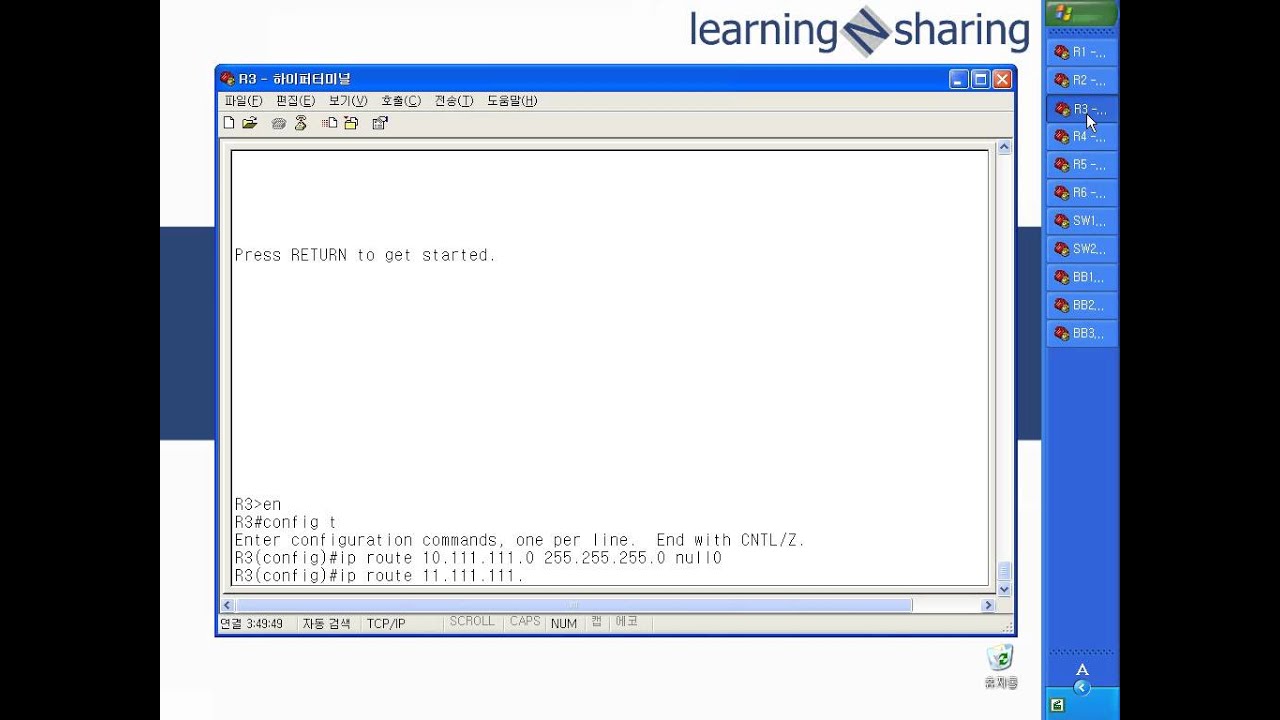Select the R3 taskbar button
The width and height of the screenshot is (1280, 720).
(x=1082, y=109)
